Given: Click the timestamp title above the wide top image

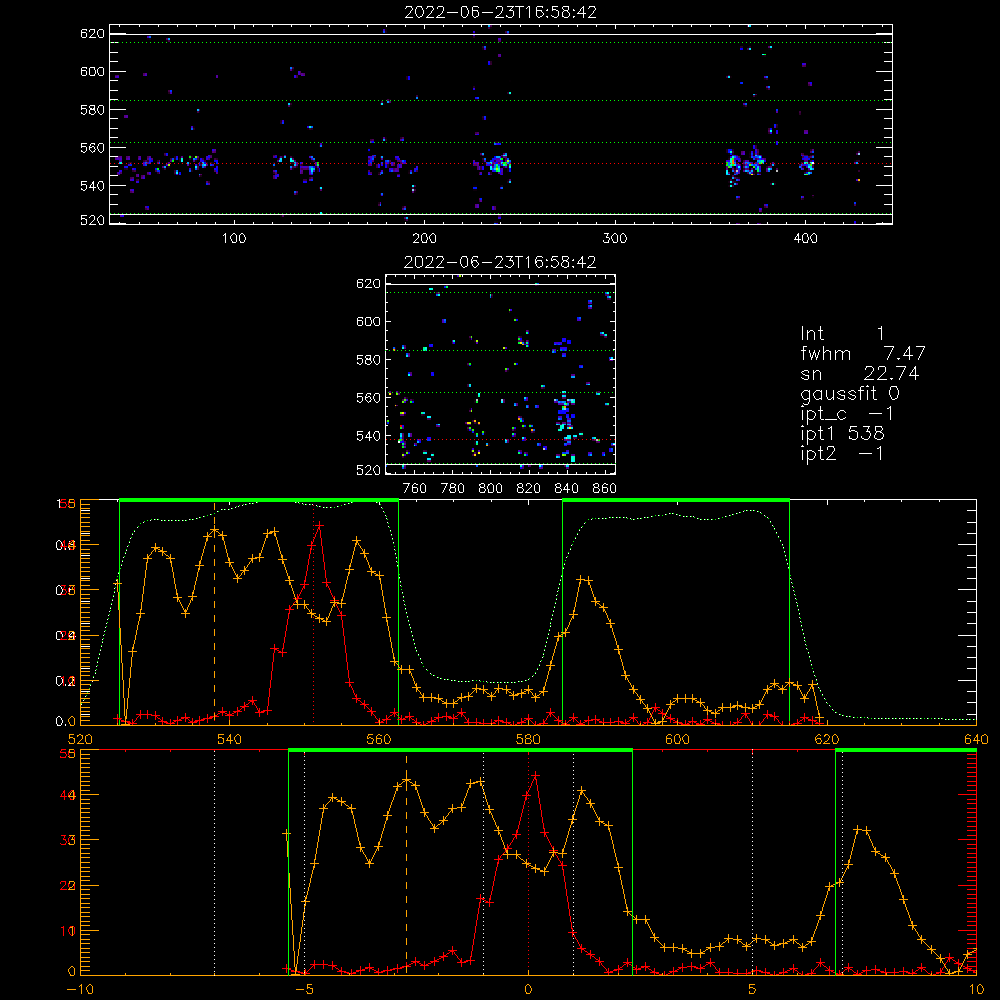Looking at the screenshot, I should (501, 12).
